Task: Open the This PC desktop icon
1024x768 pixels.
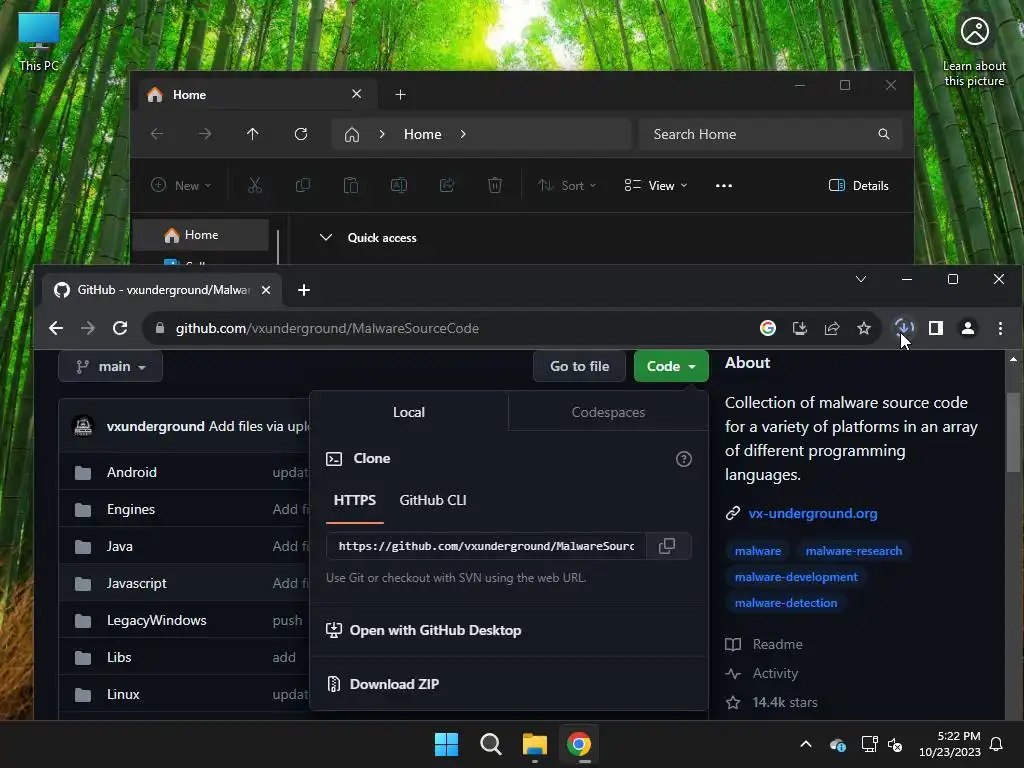Action: [x=39, y=42]
